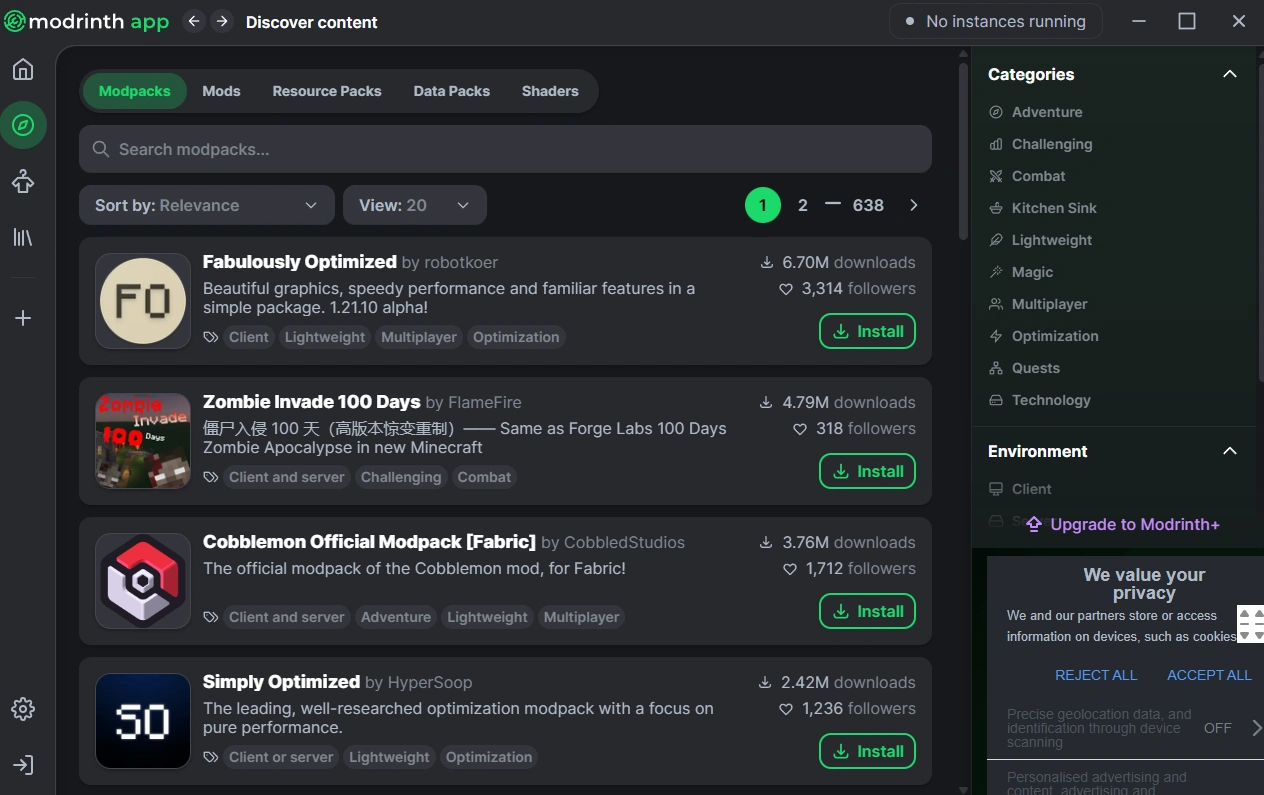1264x795 pixels.
Task: Filter by Lightweight category
Action: [1040, 240]
